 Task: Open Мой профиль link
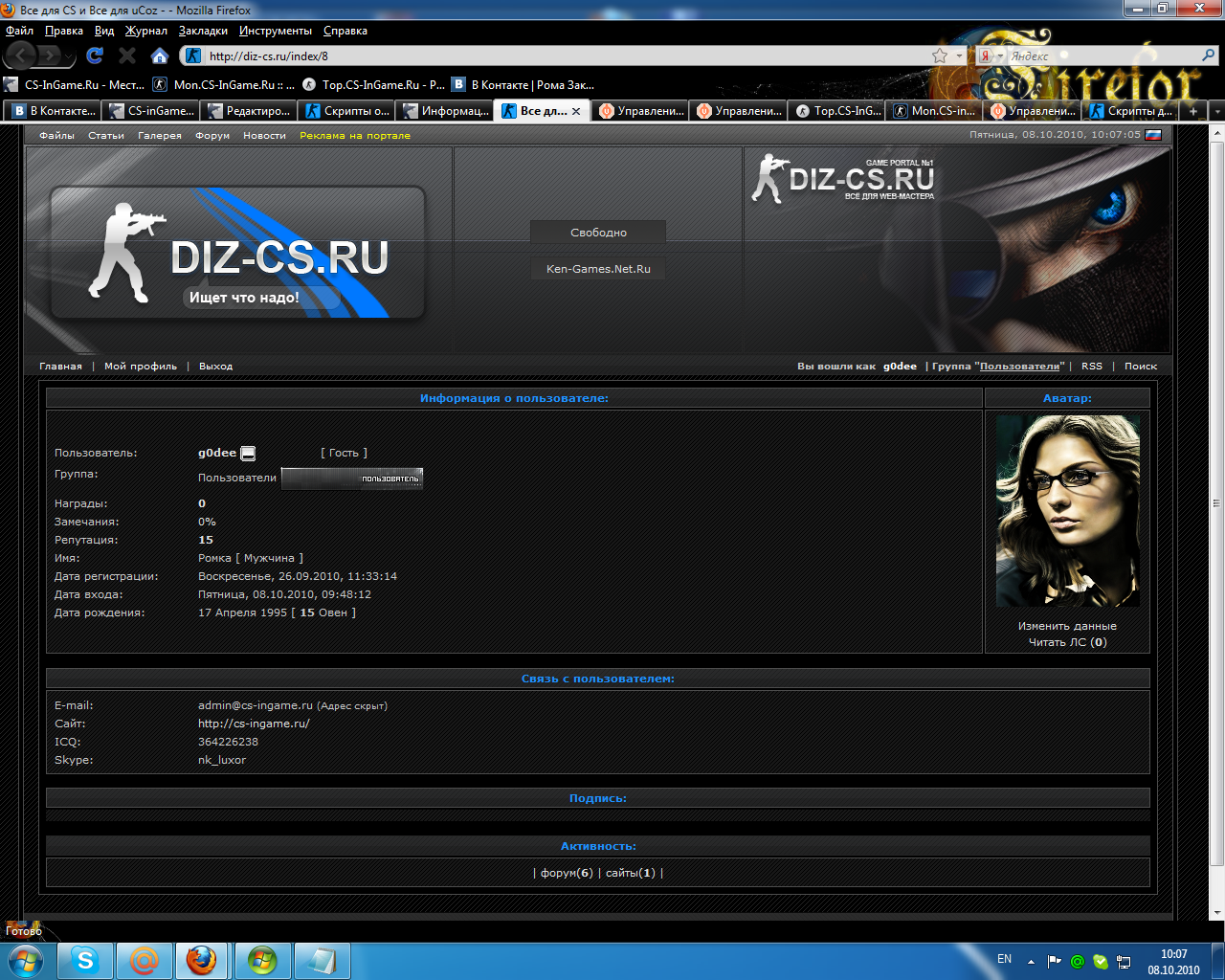coord(141,367)
